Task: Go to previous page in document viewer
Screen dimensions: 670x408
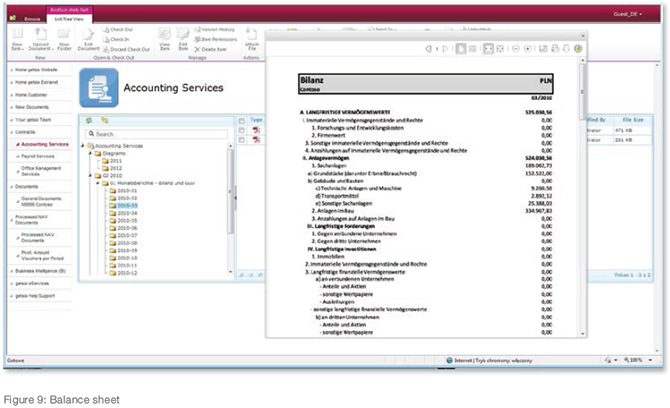Action: pyautogui.click(x=429, y=49)
